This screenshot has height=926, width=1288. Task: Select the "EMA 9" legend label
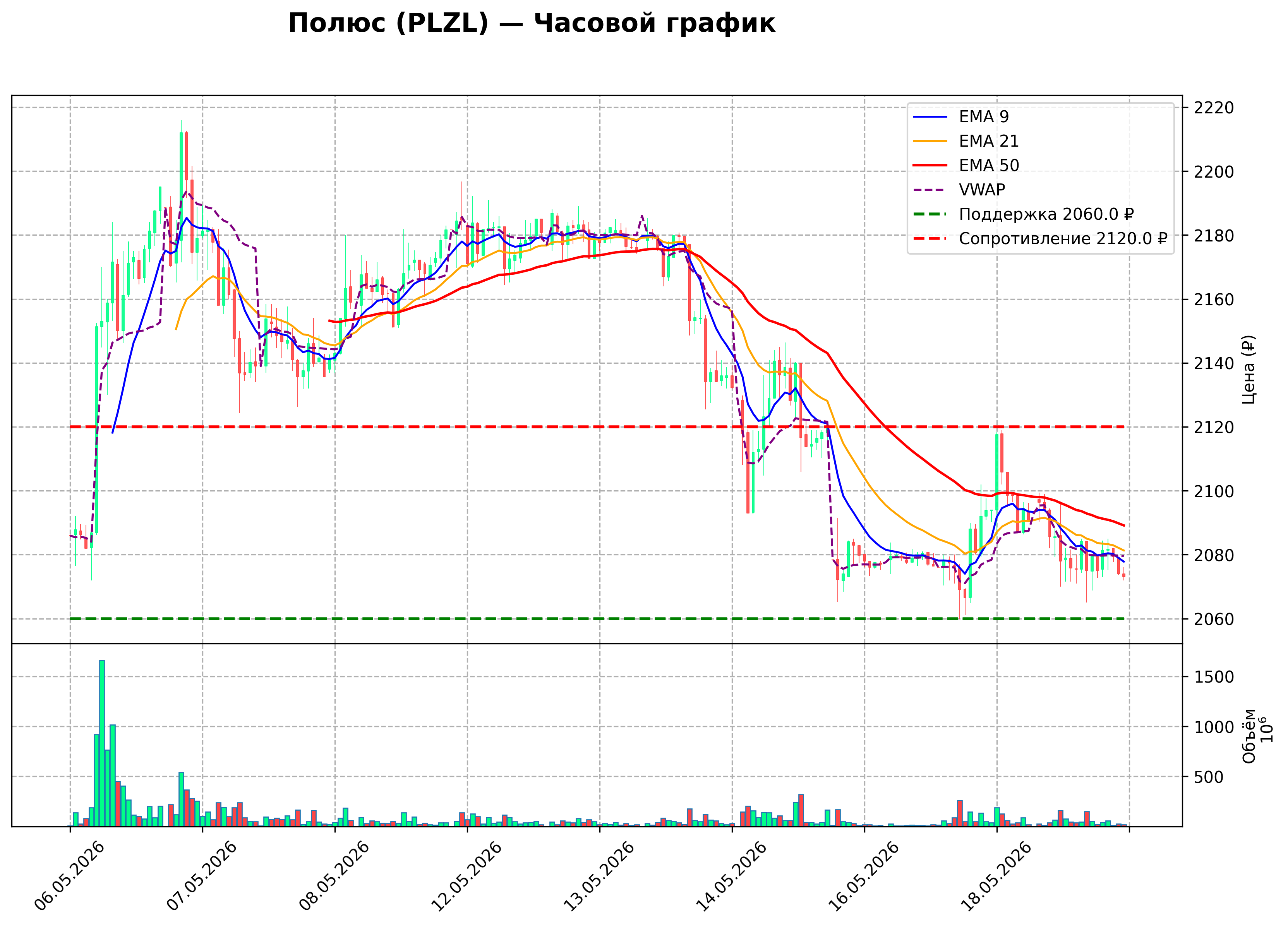984,117
